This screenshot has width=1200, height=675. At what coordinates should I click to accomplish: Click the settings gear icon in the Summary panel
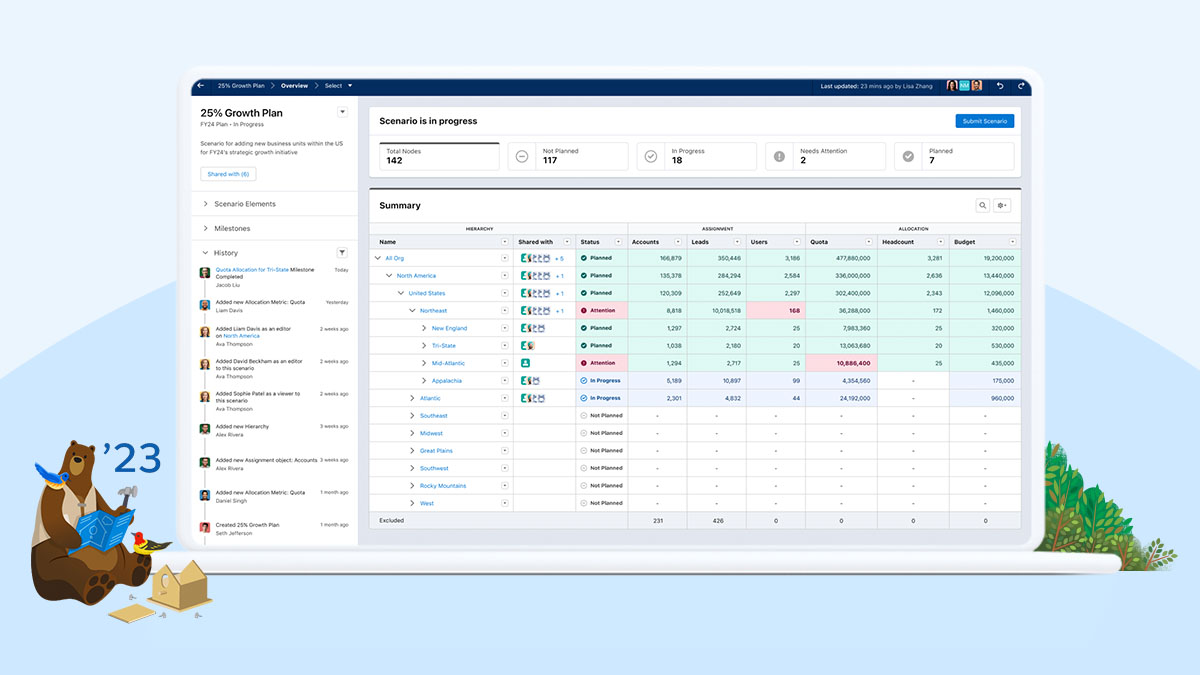pyautogui.click(x=1001, y=204)
